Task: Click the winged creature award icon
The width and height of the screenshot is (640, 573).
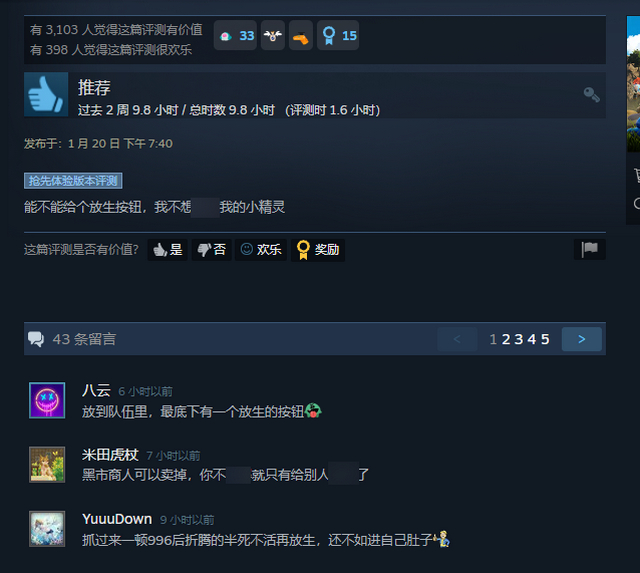Action: tap(273, 36)
